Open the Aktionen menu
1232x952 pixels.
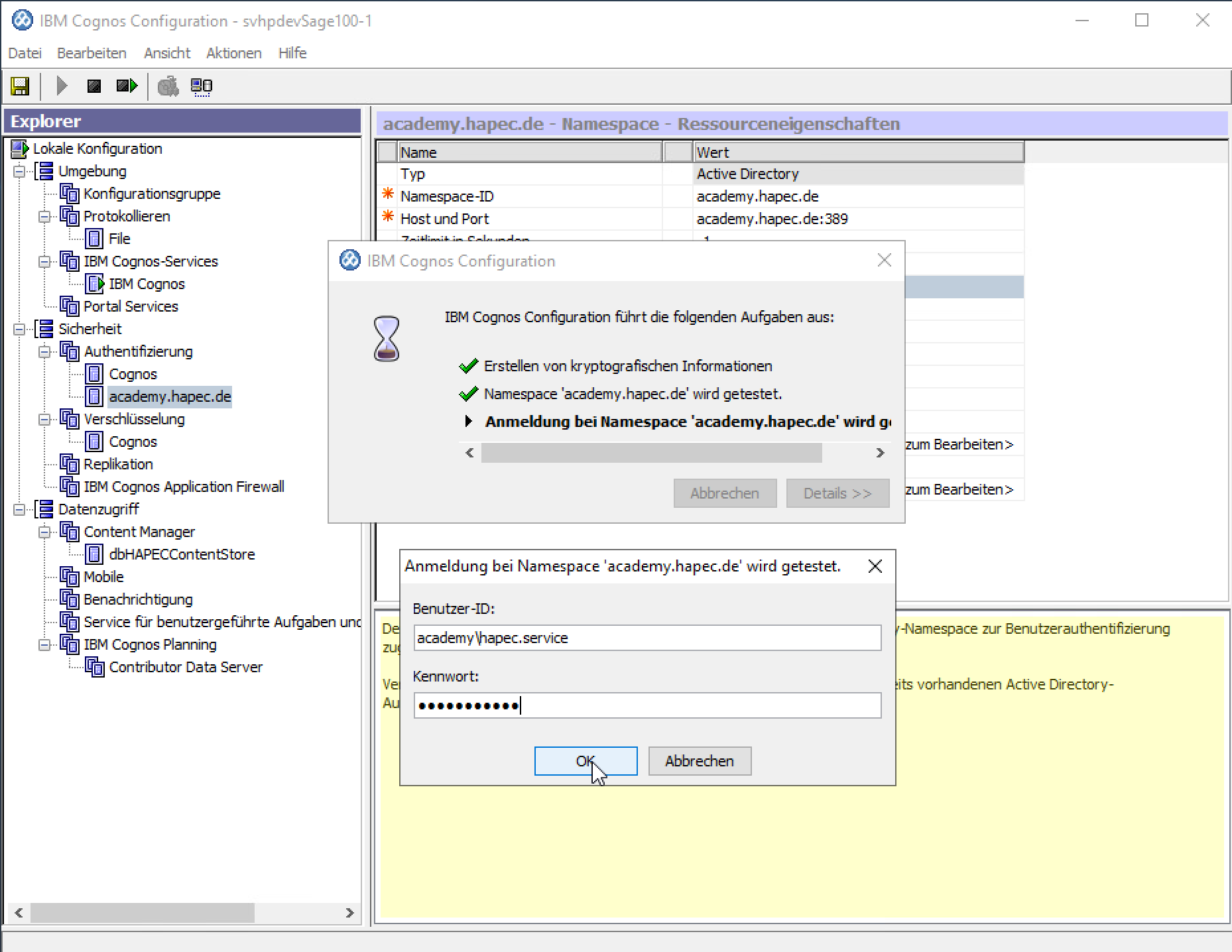coord(233,53)
